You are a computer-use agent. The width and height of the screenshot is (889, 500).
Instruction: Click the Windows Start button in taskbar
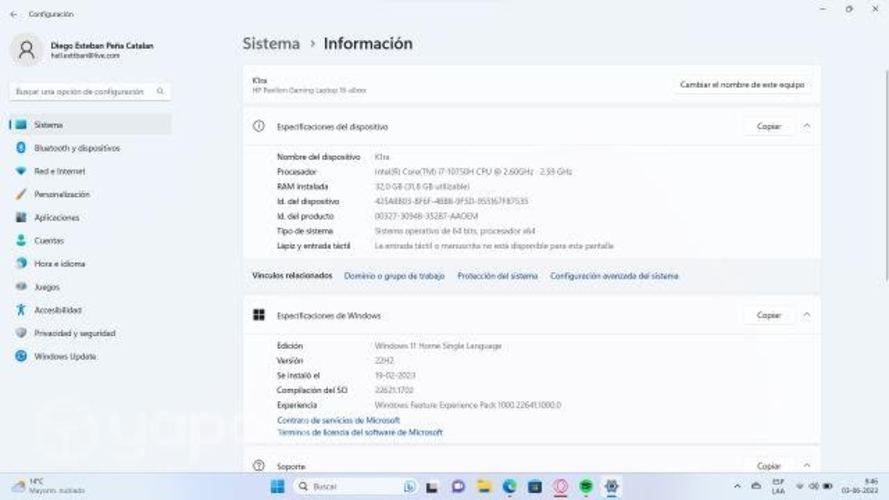[x=277, y=486]
